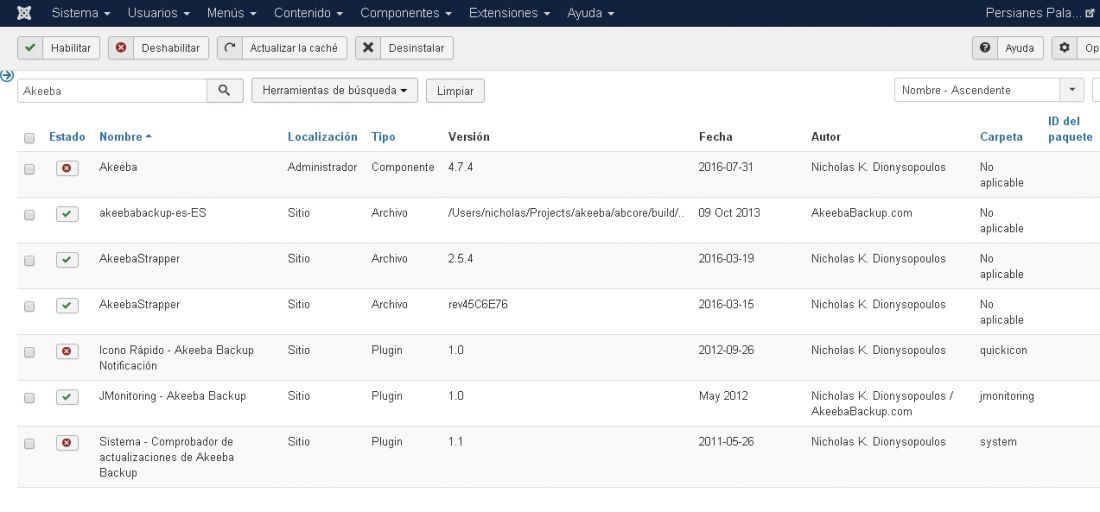Click author text AkeebaBackup.com for akeebabackup-es-ES
Image resolution: width=1100 pixels, height=512 pixels.
[x=861, y=213]
